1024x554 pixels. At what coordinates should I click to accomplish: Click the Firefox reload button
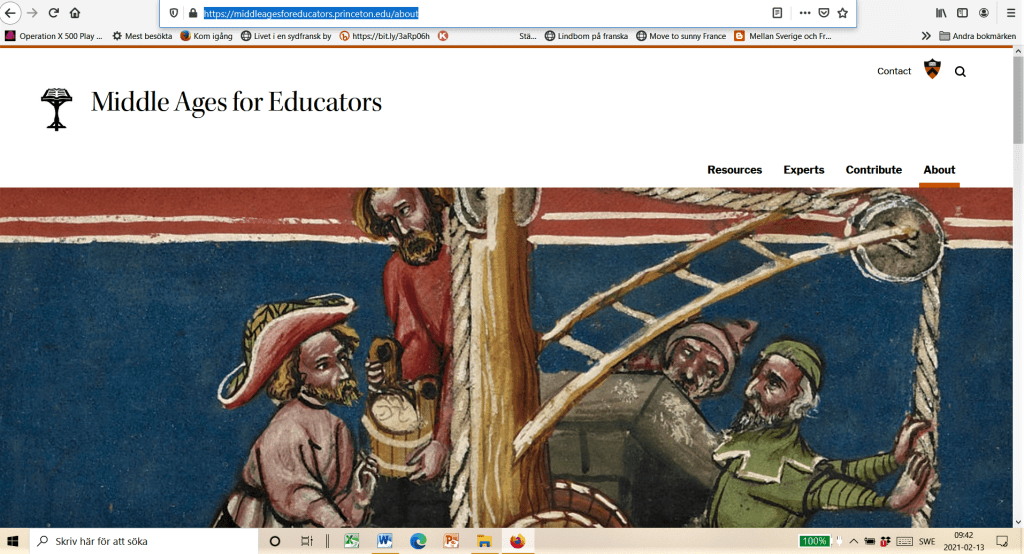point(53,13)
